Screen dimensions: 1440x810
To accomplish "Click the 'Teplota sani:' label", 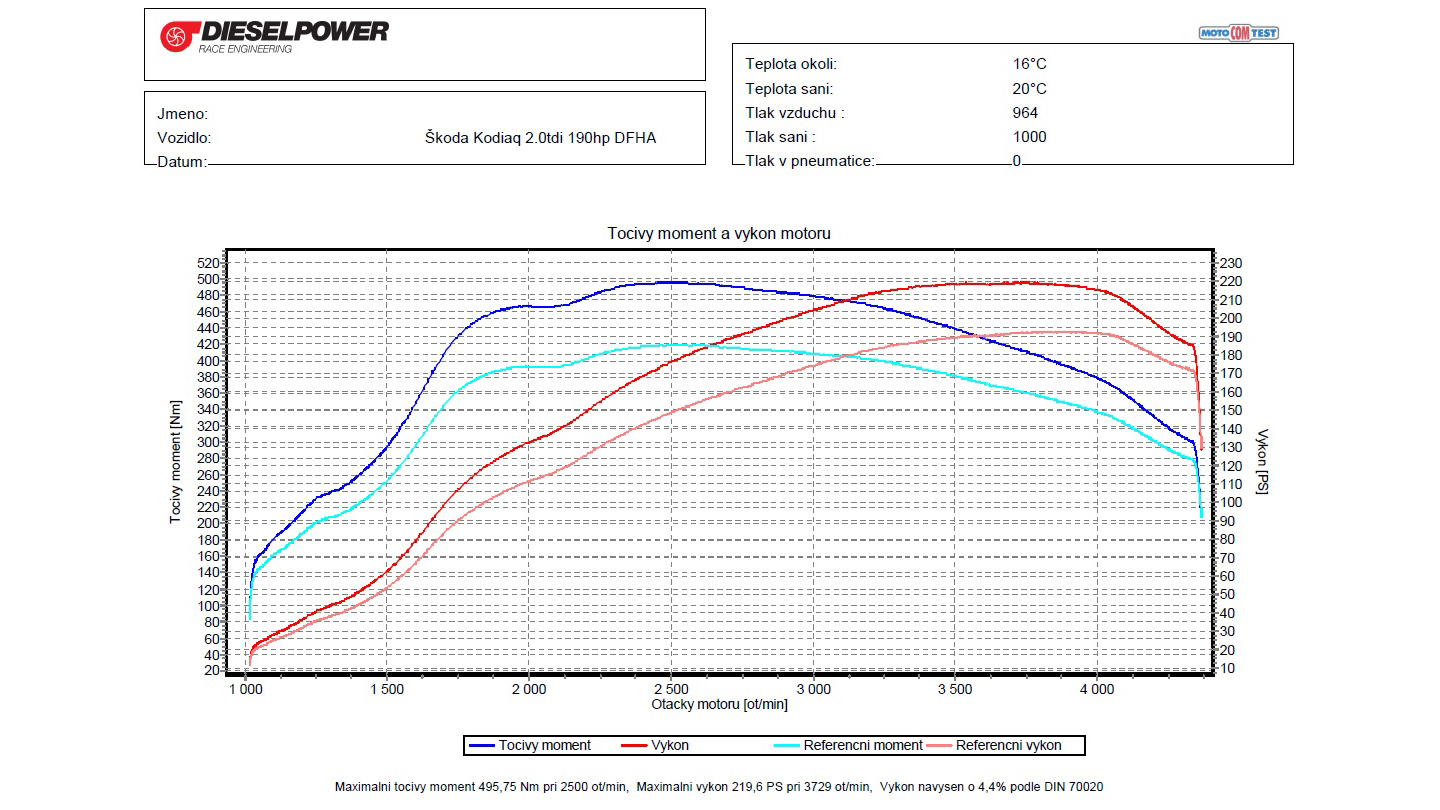I will coord(789,88).
